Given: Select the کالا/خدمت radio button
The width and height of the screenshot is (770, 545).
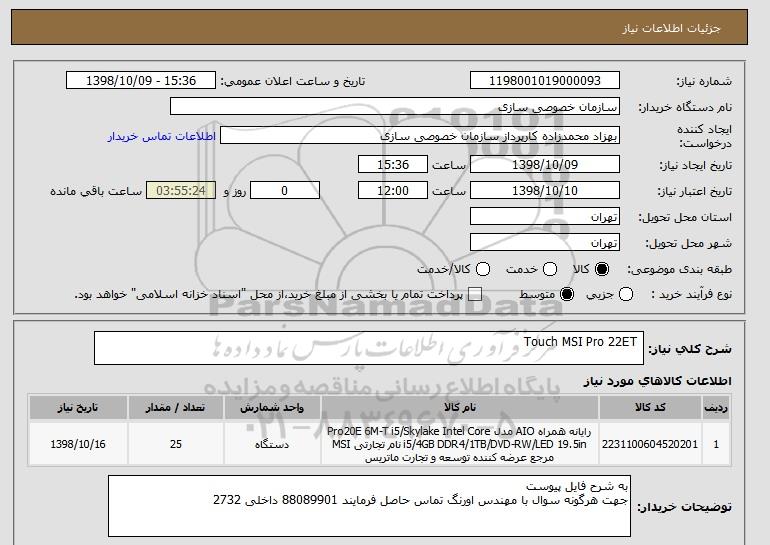Looking at the screenshot, I should tap(483, 269).
